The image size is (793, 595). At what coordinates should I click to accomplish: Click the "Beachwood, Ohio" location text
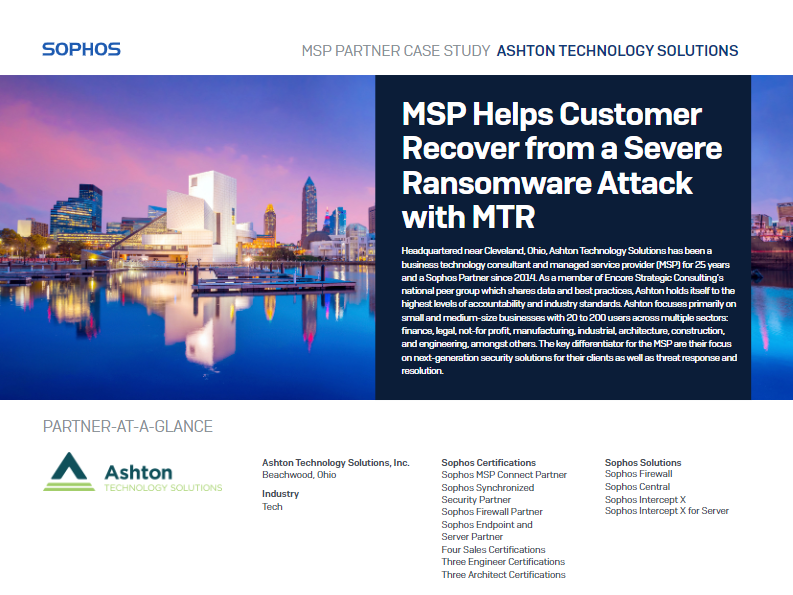pyautogui.click(x=299, y=475)
